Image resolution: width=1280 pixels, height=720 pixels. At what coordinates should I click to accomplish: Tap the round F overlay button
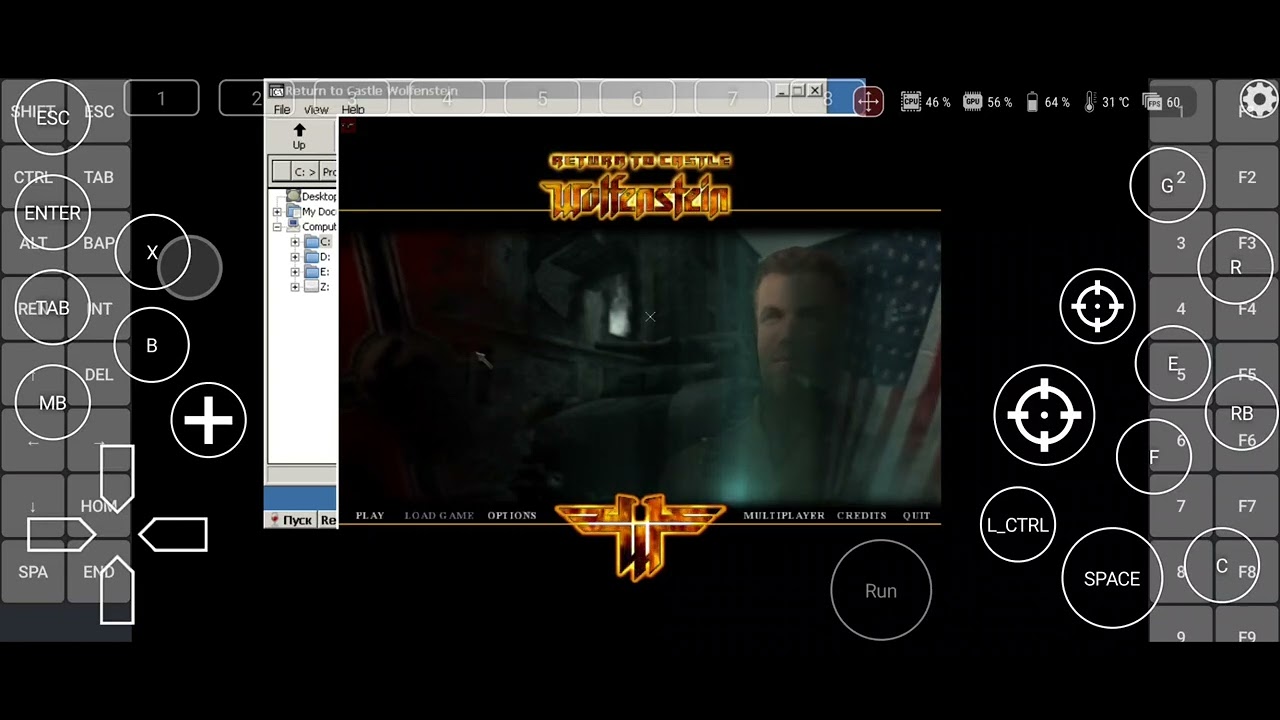click(x=1154, y=457)
